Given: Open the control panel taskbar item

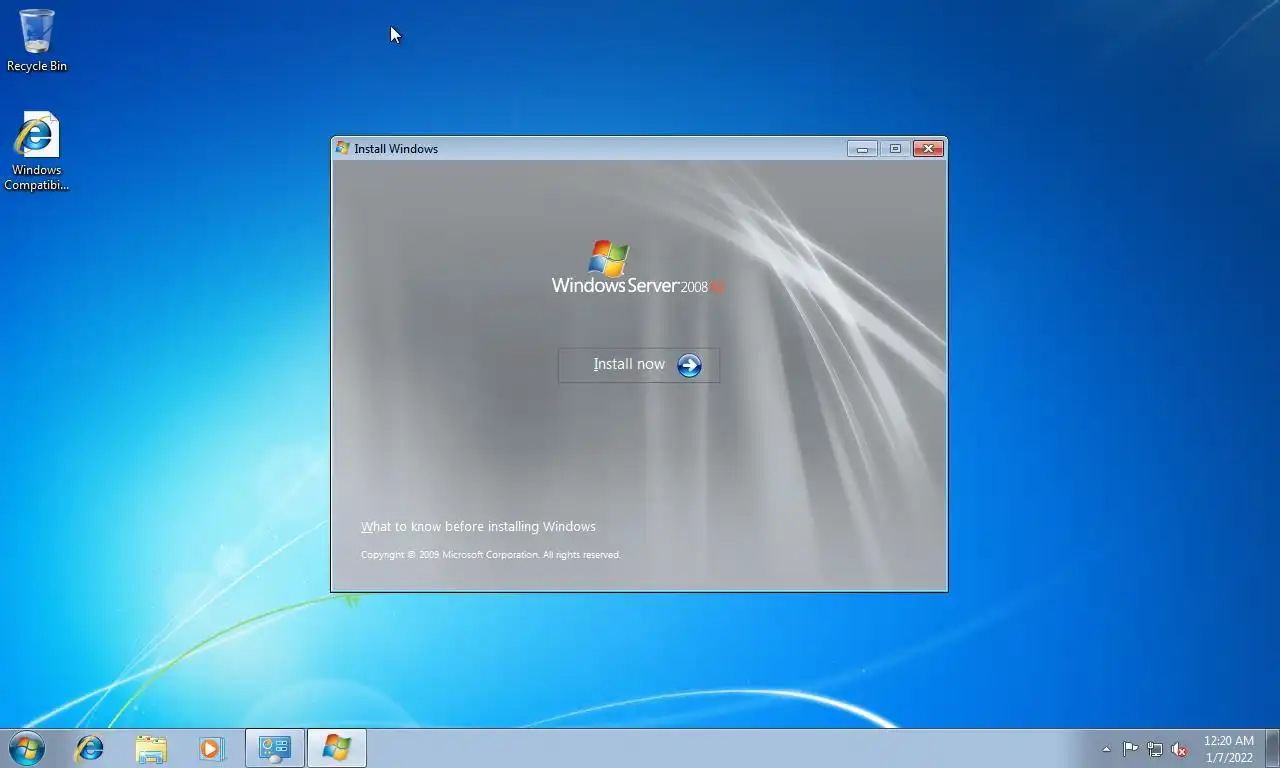Looking at the screenshot, I should pyautogui.click(x=275, y=748).
